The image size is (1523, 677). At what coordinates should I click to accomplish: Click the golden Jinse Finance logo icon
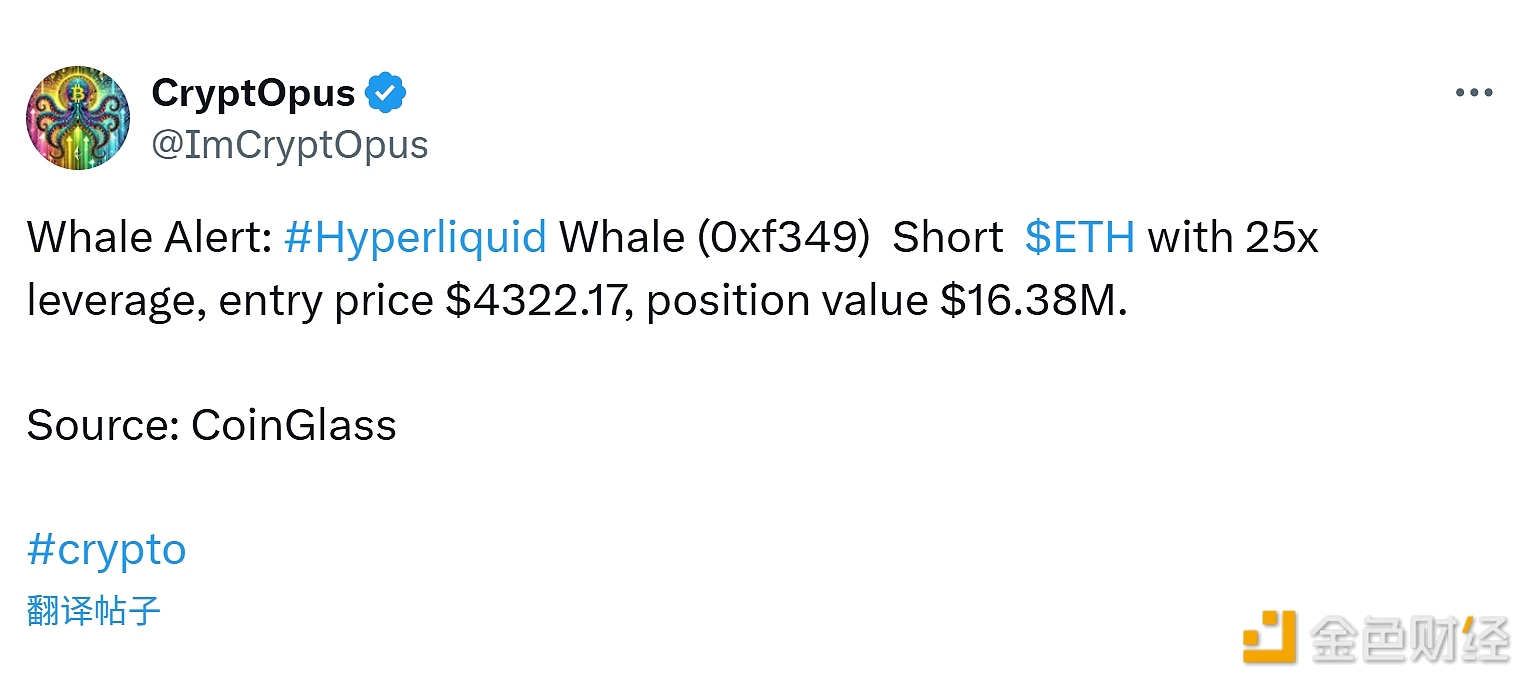[x=1269, y=637]
